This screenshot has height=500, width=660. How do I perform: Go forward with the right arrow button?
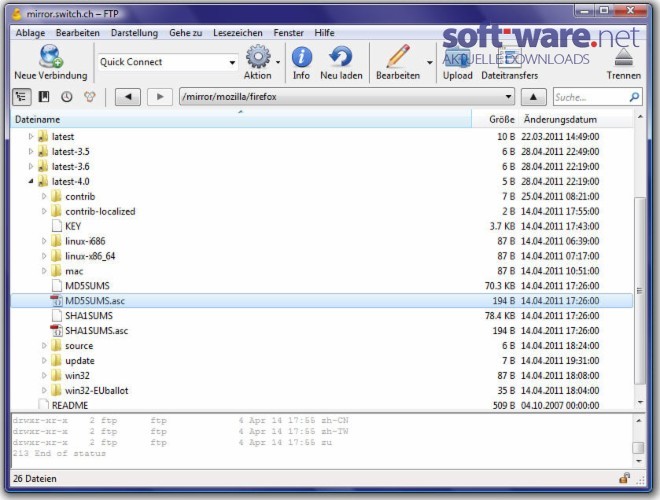point(160,97)
